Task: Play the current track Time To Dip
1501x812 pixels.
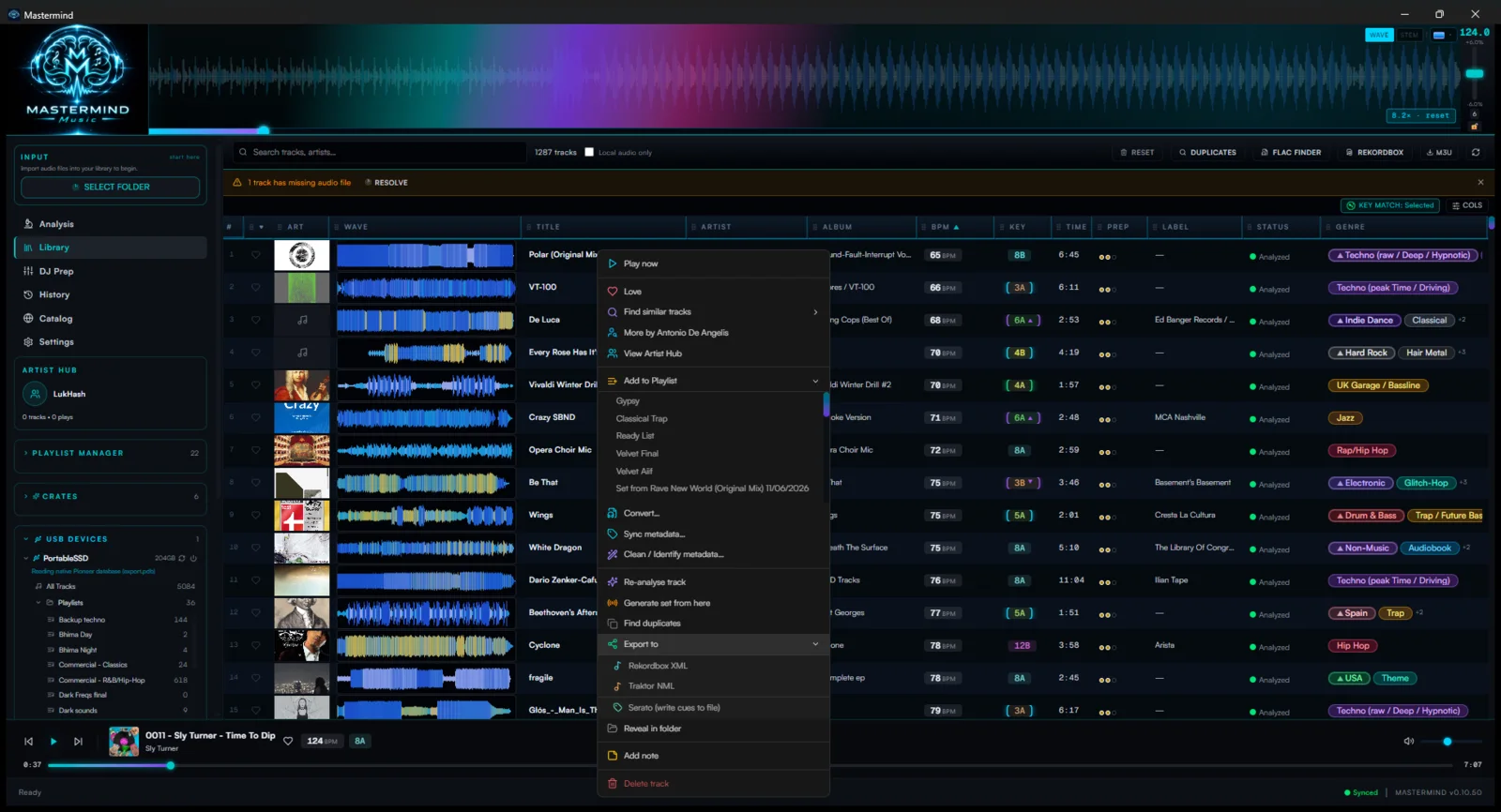Action: (x=53, y=742)
